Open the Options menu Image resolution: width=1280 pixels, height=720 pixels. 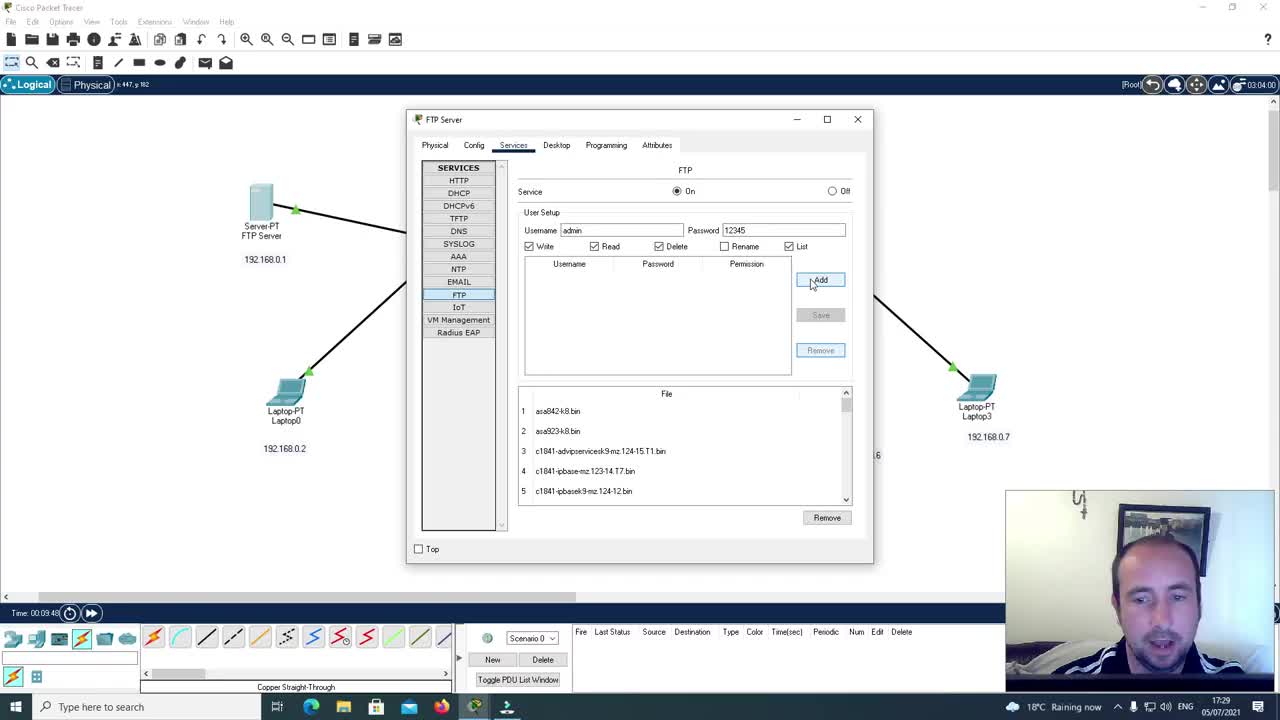pyautogui.click(x=61, y=21)
